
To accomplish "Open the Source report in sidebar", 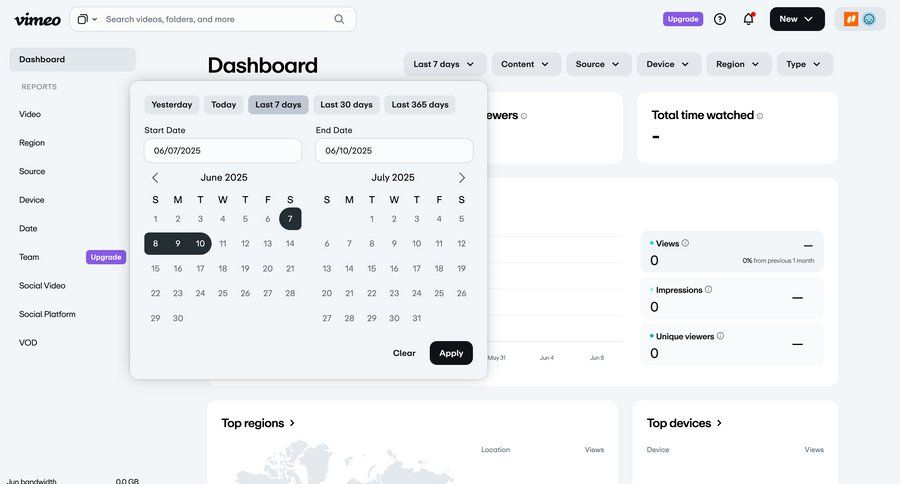I will 32,171.
